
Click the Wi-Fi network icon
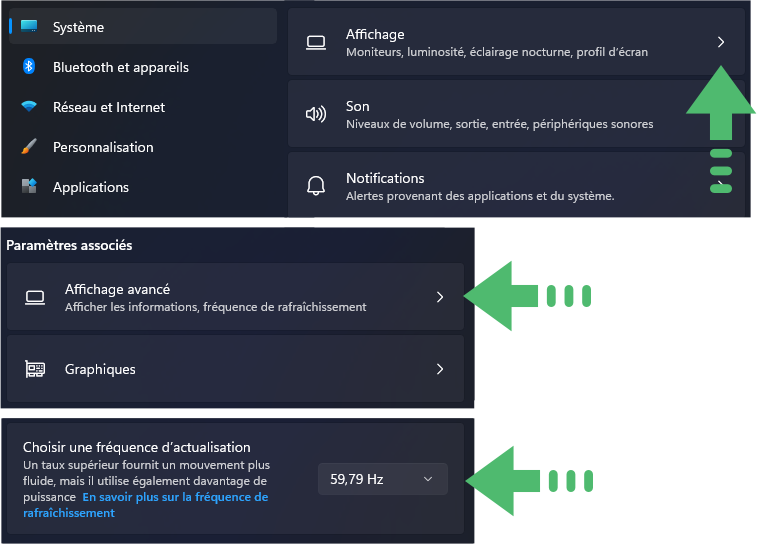[x=29, y=106]
